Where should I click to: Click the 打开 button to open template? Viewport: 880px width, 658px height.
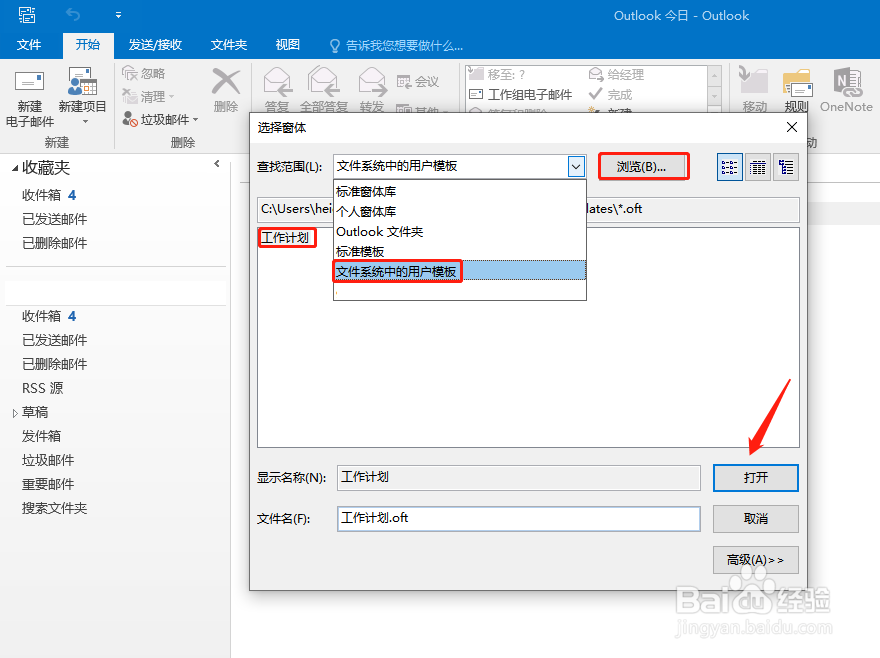pyautogui.click(x=755, y=478)
